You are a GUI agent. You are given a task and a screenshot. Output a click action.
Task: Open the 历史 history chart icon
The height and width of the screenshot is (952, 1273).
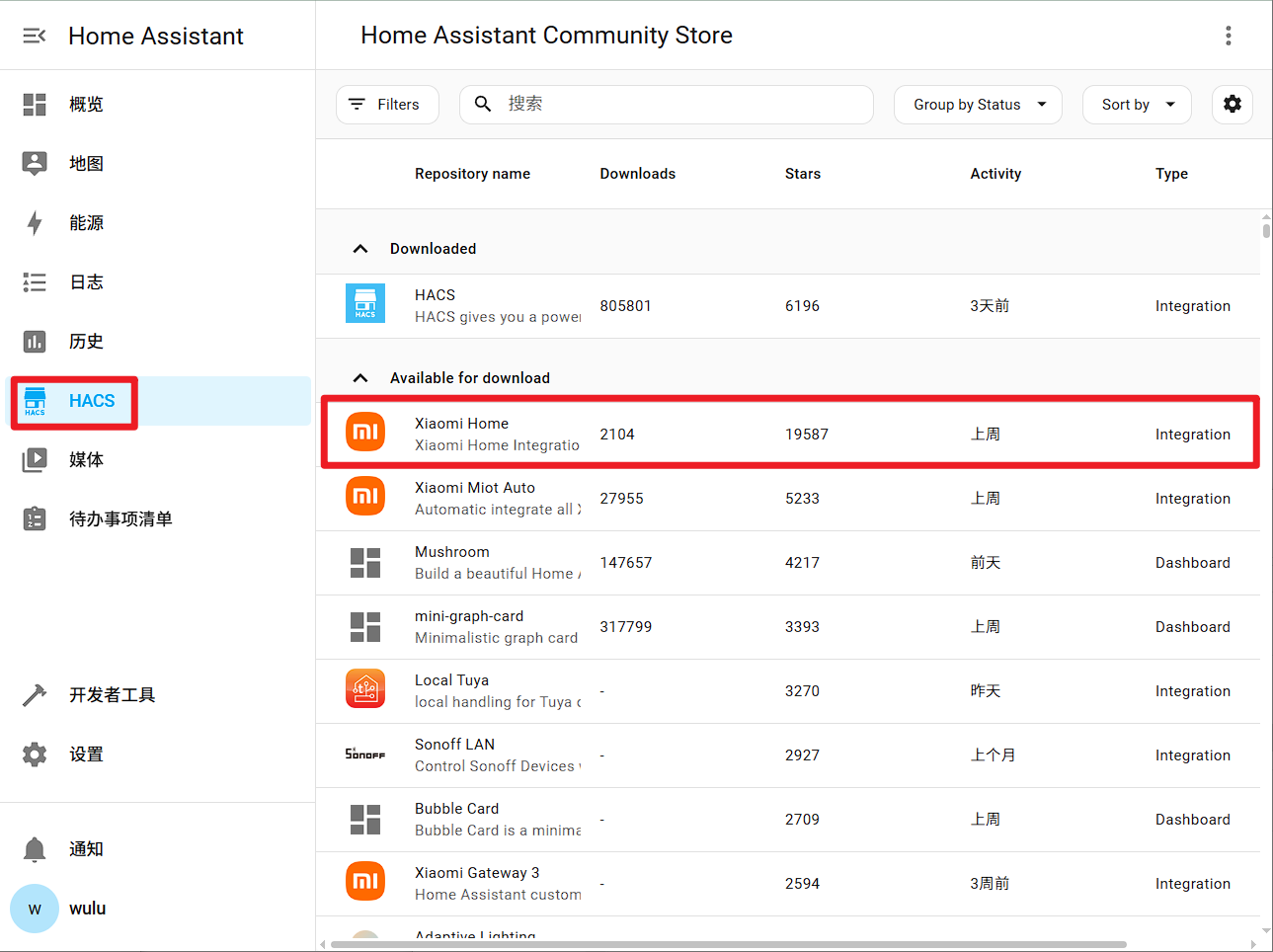click(x=35, y=342)
